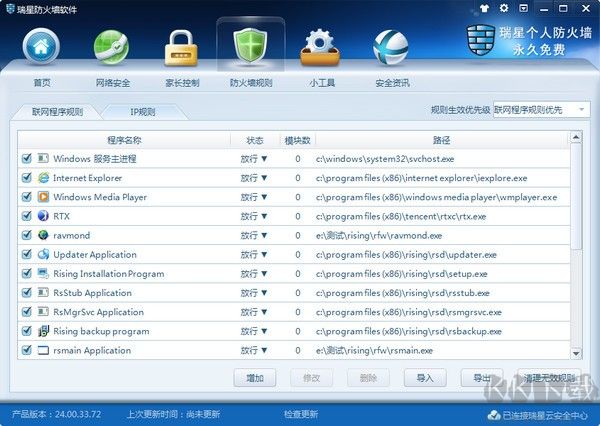Open 放行 status dropdown for Internet Explorer
Screen dimensions: 600x426
[x=254, y=178]
